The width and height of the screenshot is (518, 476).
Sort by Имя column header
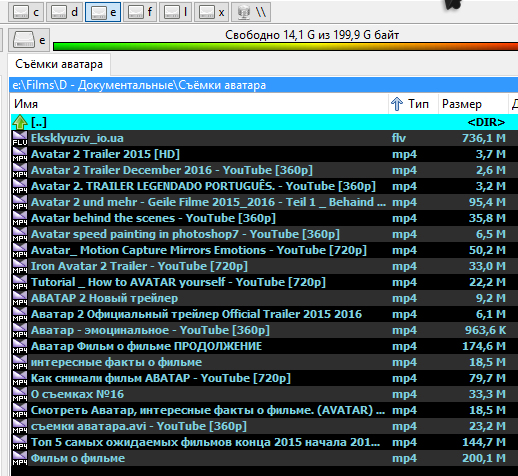[199, 104]
